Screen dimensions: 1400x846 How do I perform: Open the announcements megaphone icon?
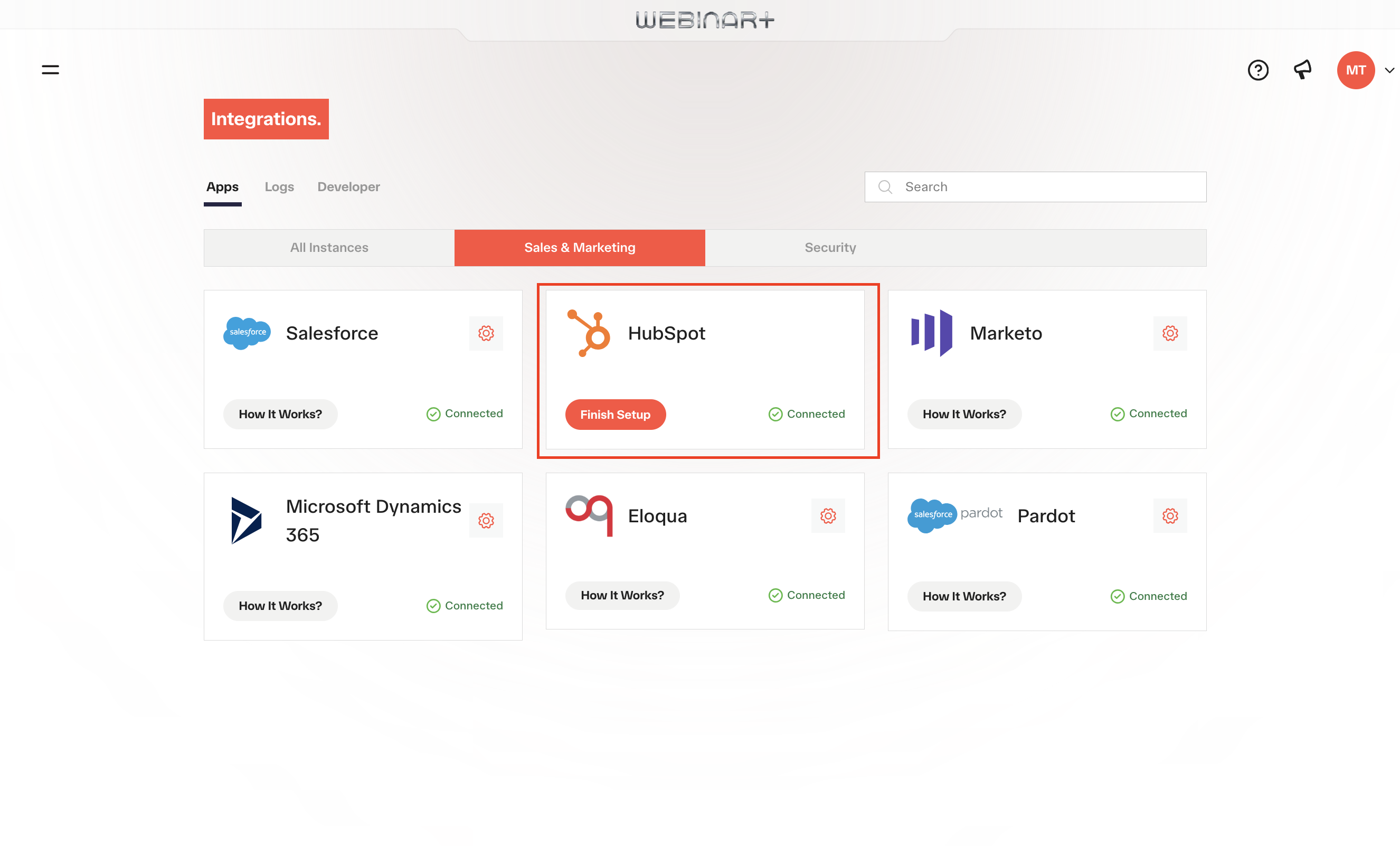(x=1303, y=69)
